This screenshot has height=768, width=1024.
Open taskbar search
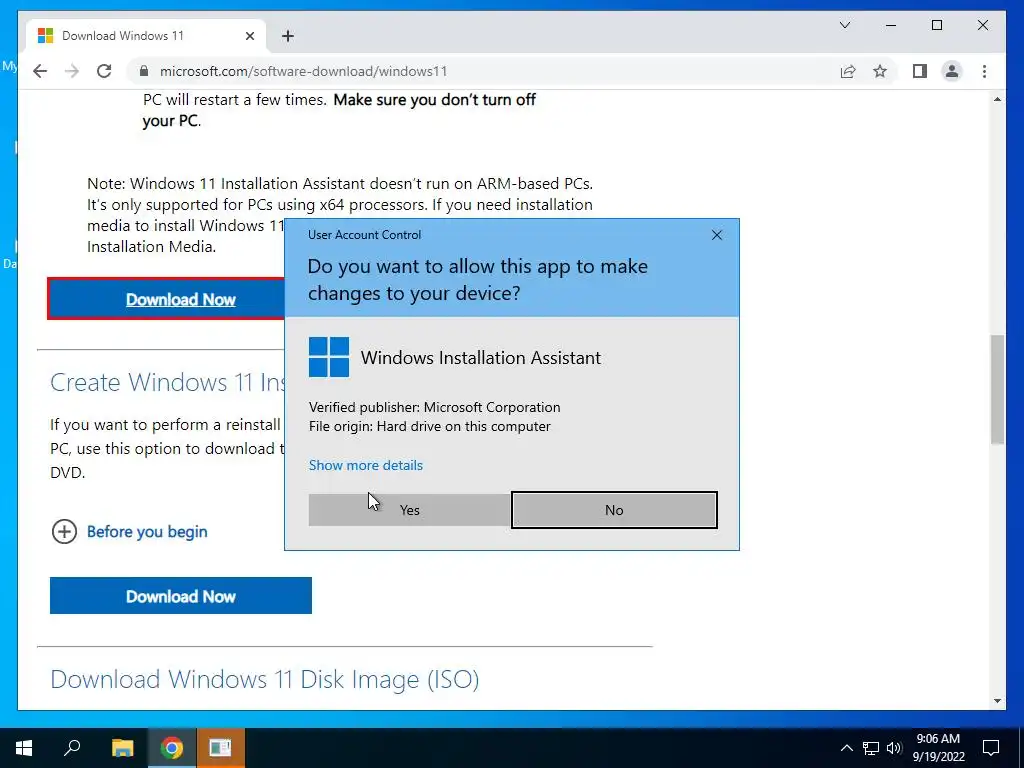(72, 748)
